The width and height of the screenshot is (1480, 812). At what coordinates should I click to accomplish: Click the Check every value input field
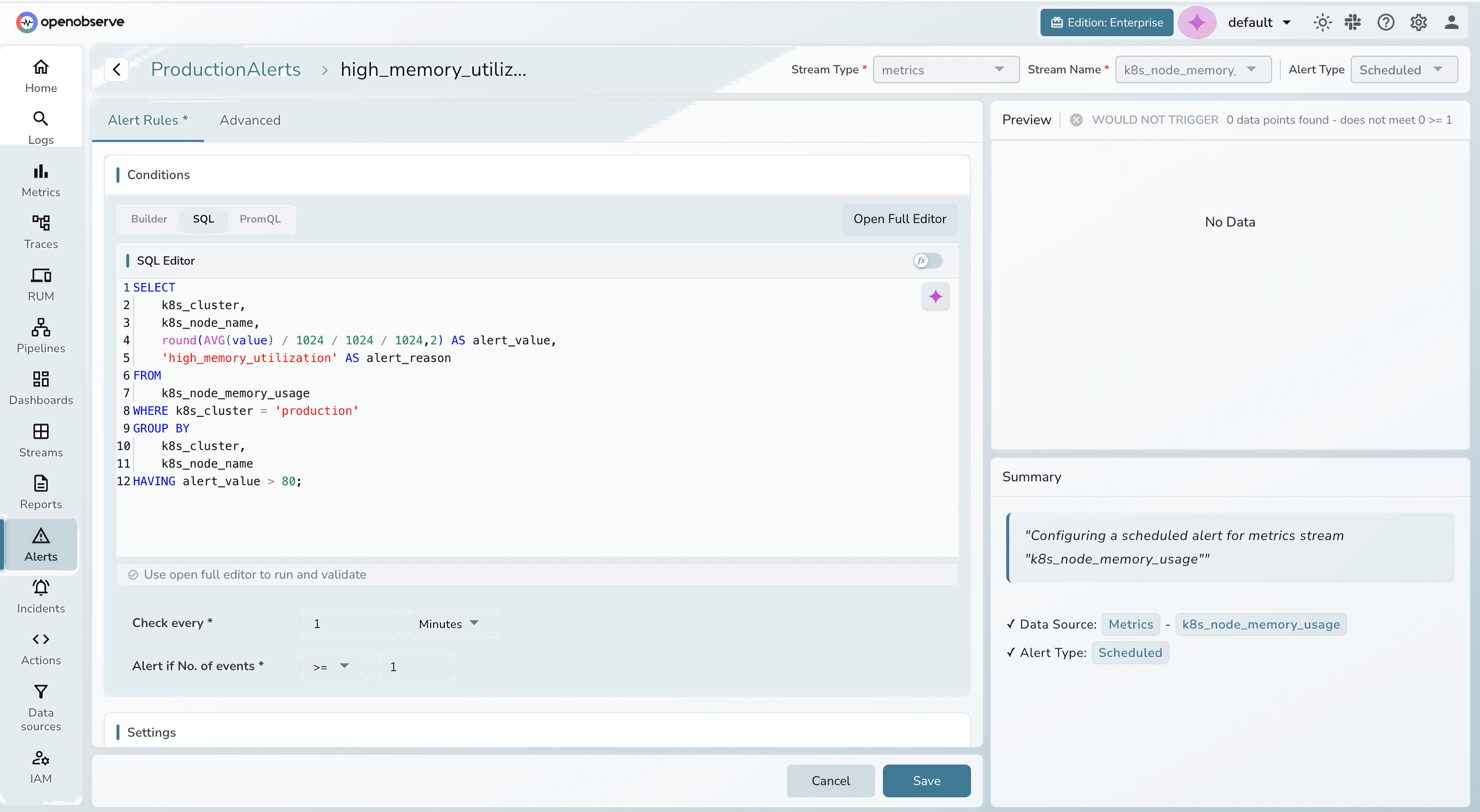tap(349, 624)
